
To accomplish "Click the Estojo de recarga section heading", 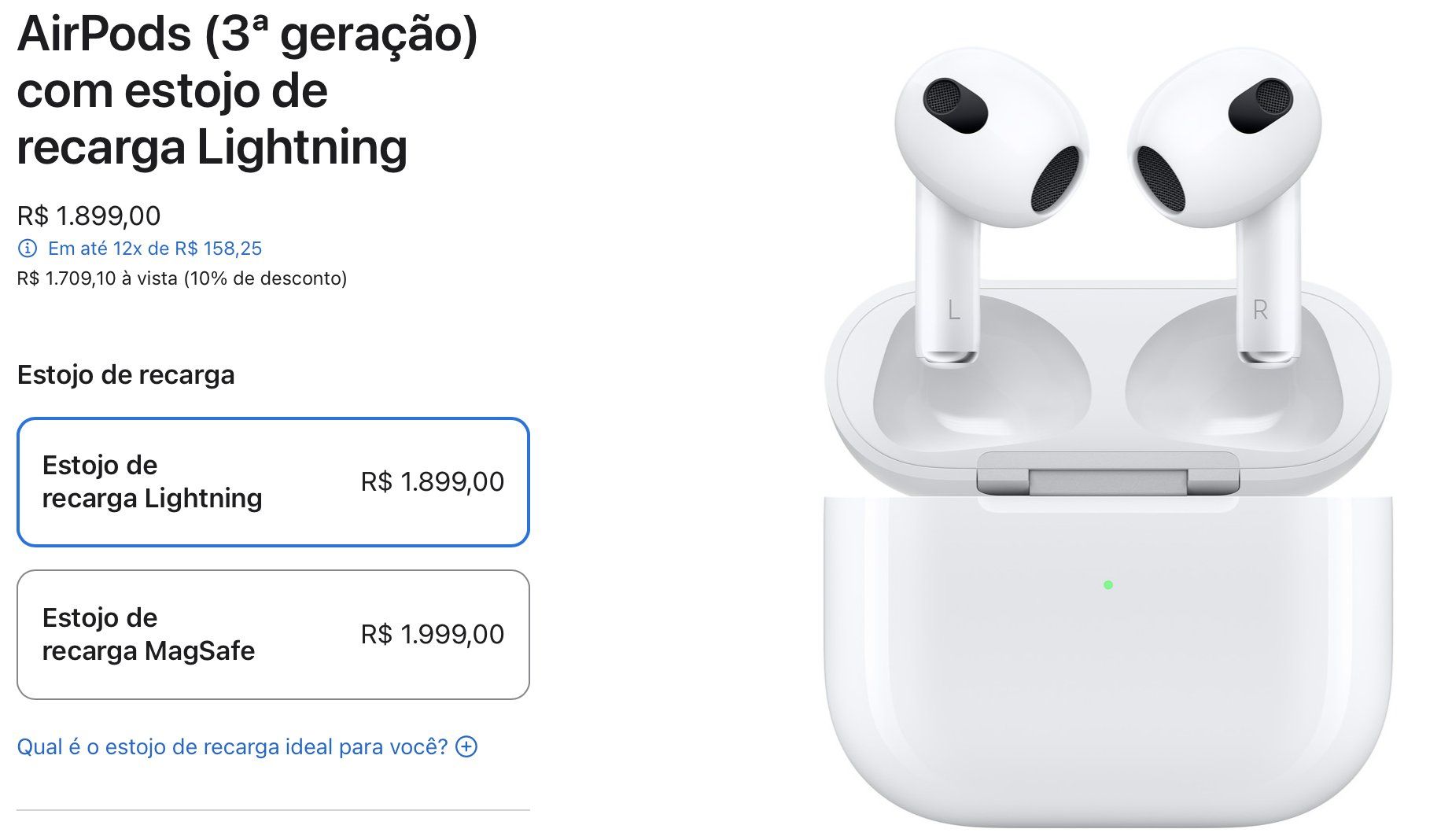I will 126,374.
